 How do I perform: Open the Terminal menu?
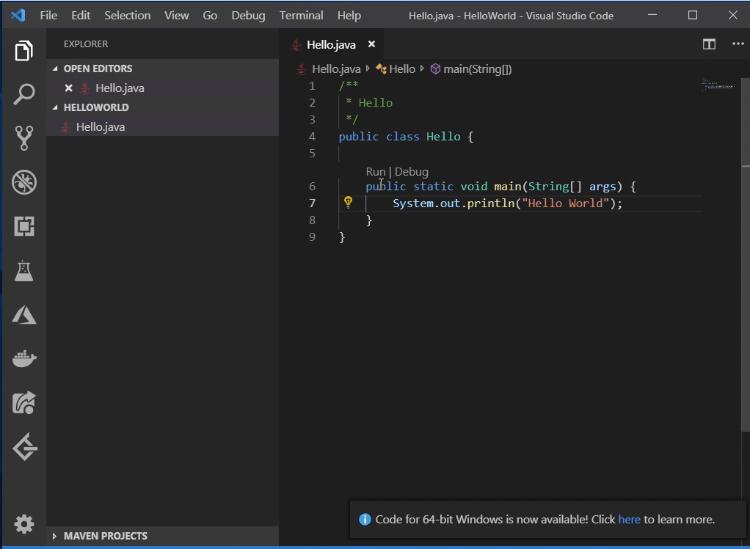click(301, 15)
